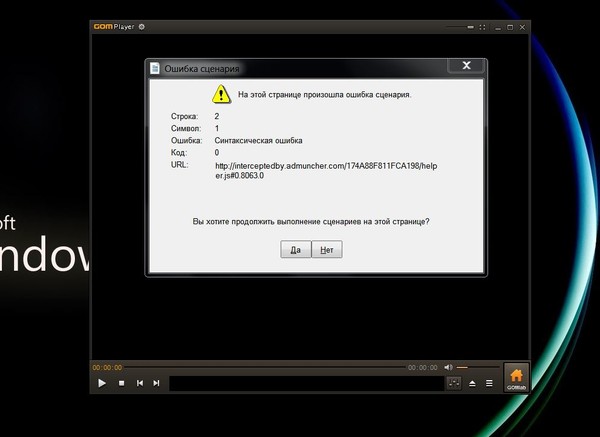Screen dimensions: 600x437
Task: Click the Нет button
Action: click(326, 250)
